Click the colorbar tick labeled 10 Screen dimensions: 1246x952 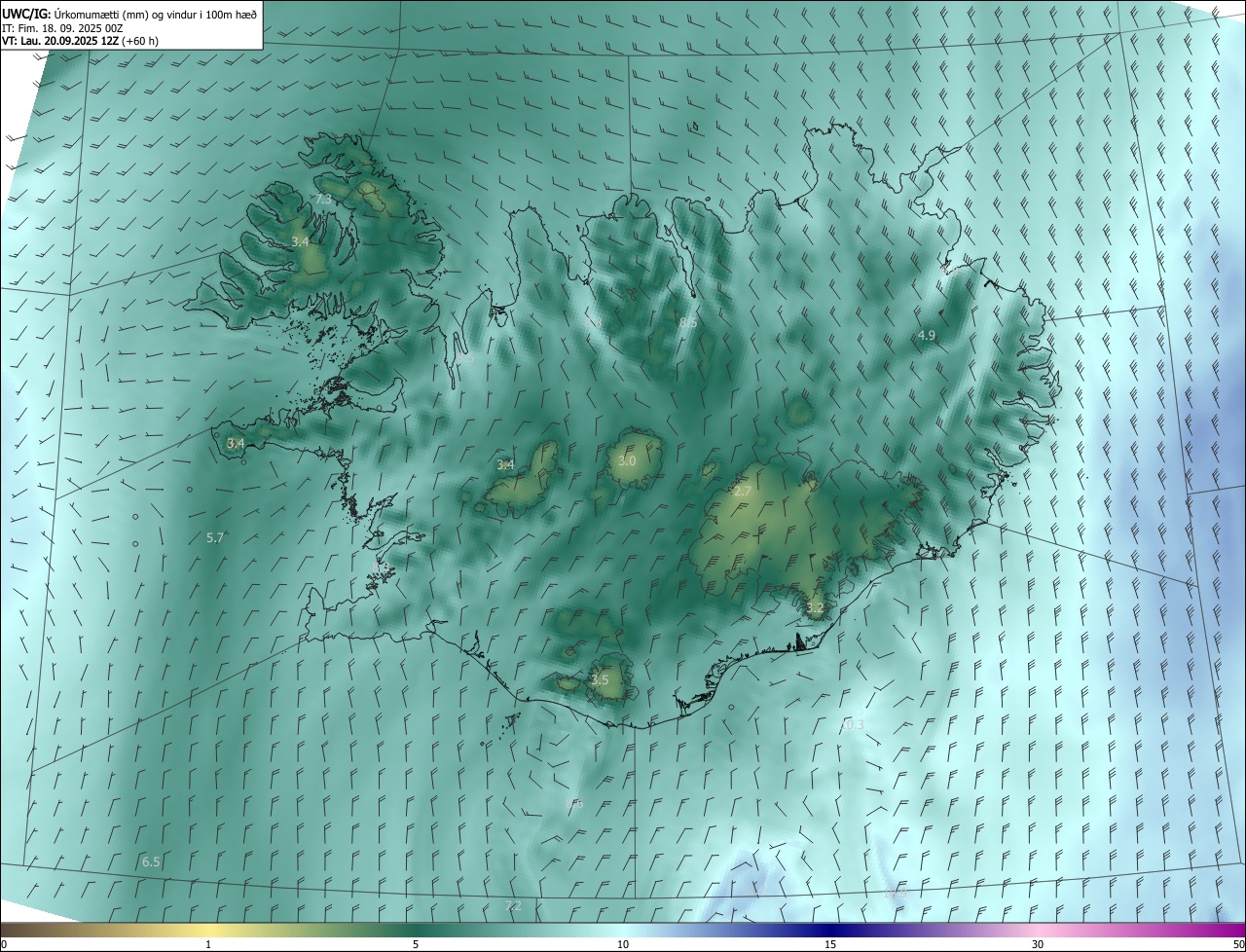(x=623, y=944)
